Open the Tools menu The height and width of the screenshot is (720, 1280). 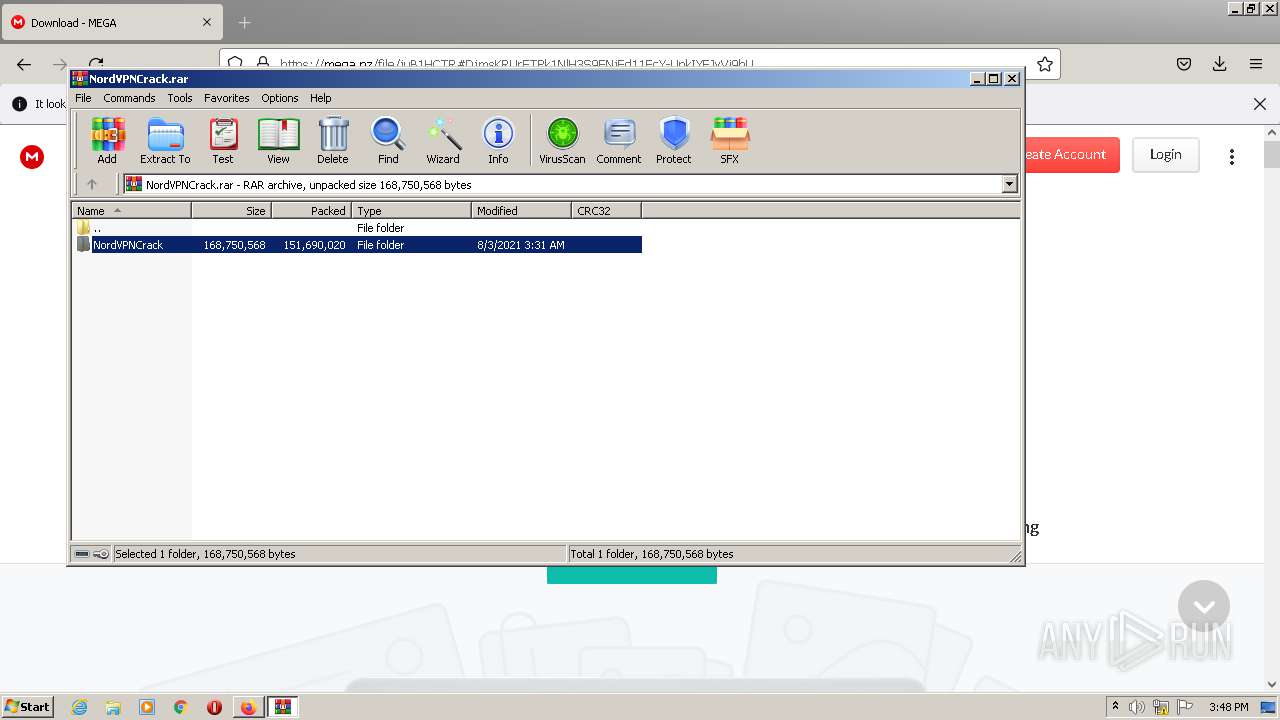coord(180,98)
